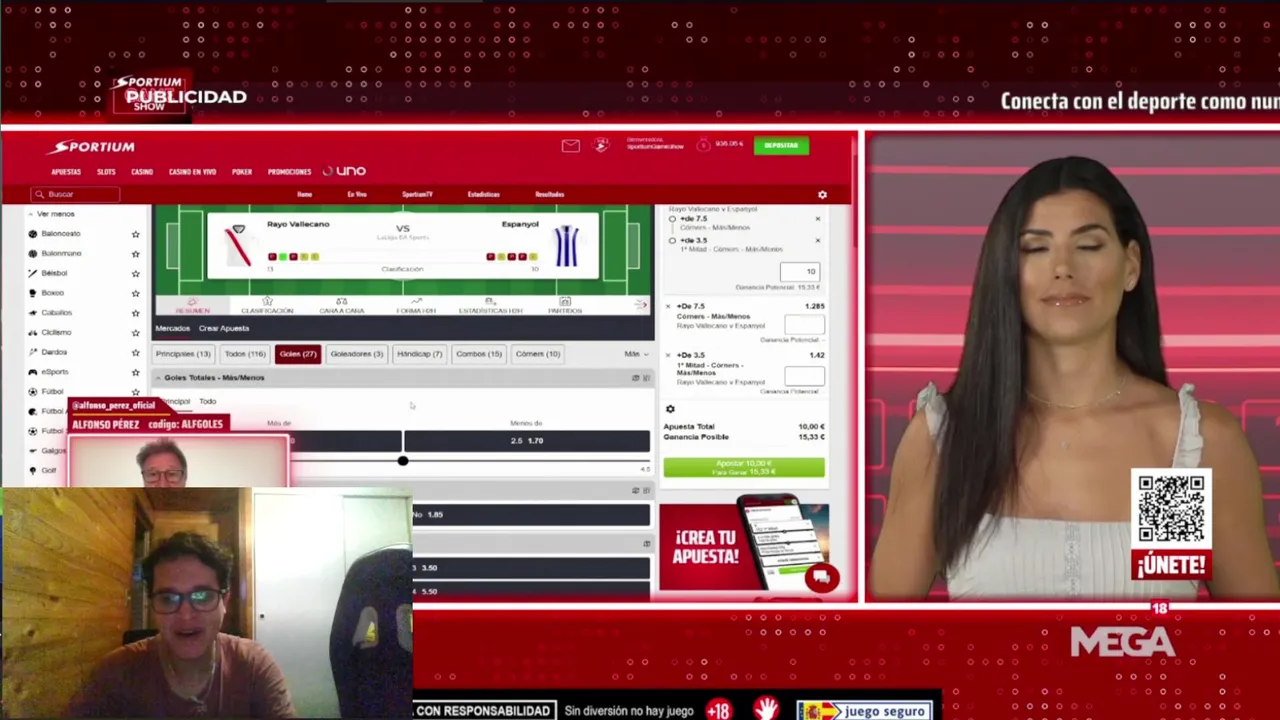Open the Cara a Cara tab
The width and height of the screenshot is (1280, 720).
click(341, 306)
